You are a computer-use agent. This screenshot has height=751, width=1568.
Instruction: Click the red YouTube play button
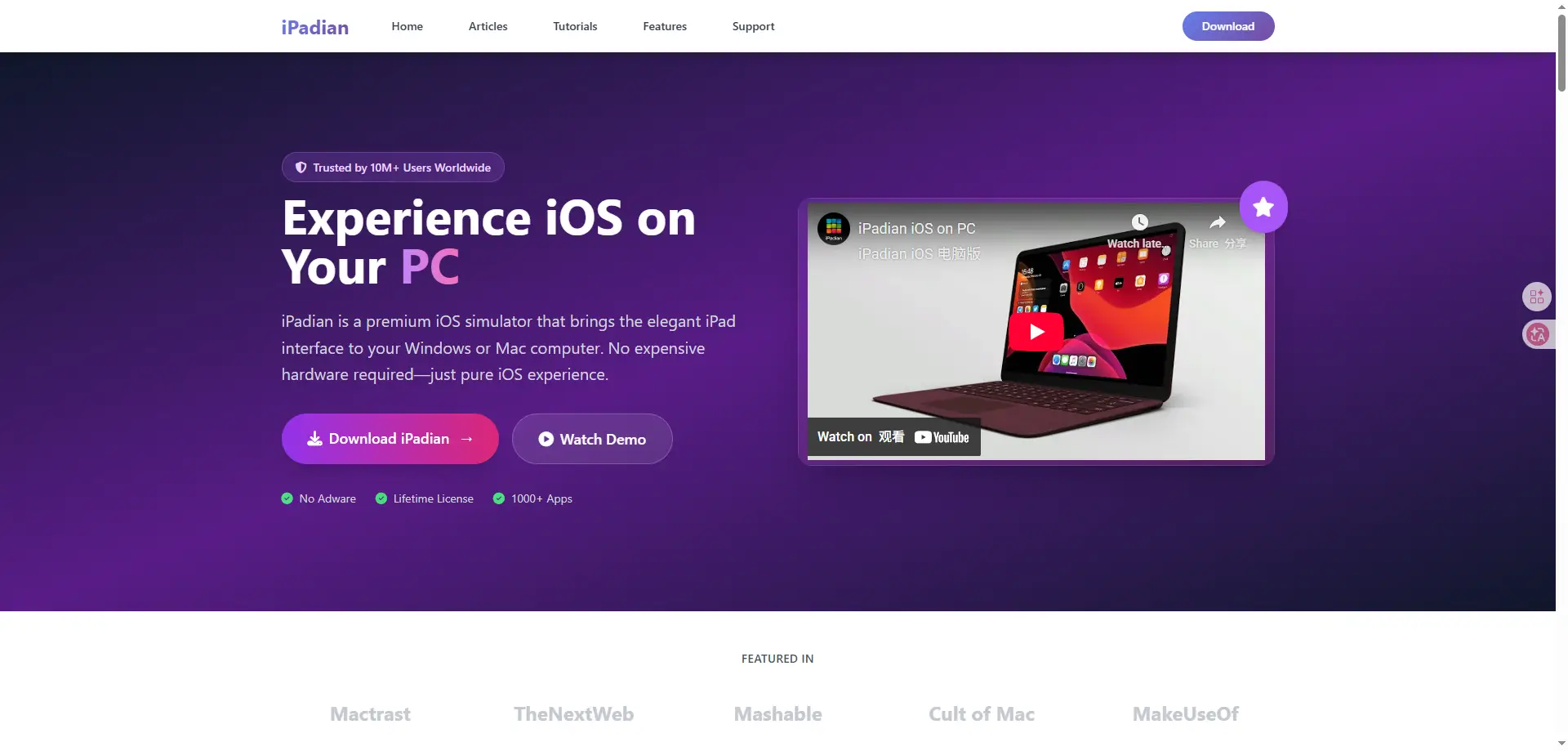(x=1036, y=332)
